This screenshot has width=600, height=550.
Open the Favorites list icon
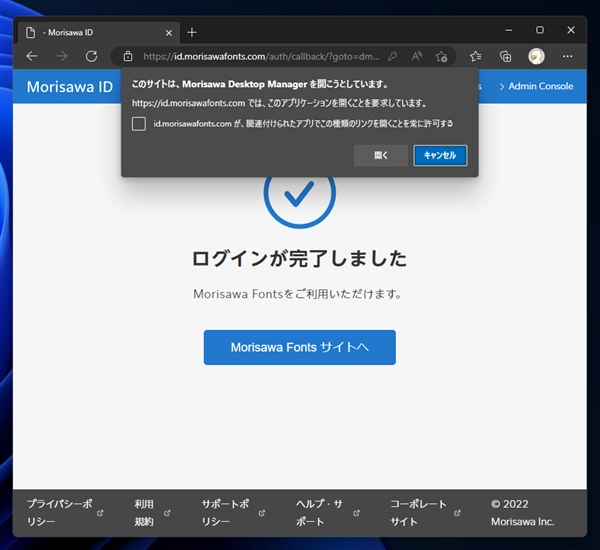pyautogui.click(x=476, y=57)
